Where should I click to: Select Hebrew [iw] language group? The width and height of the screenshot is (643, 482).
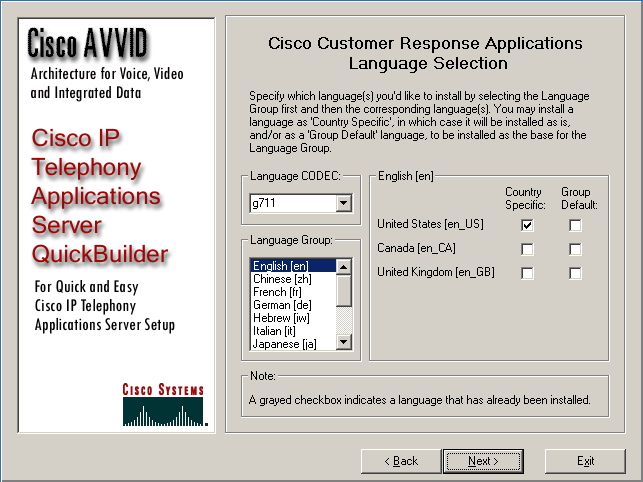[x=293, y=318]
